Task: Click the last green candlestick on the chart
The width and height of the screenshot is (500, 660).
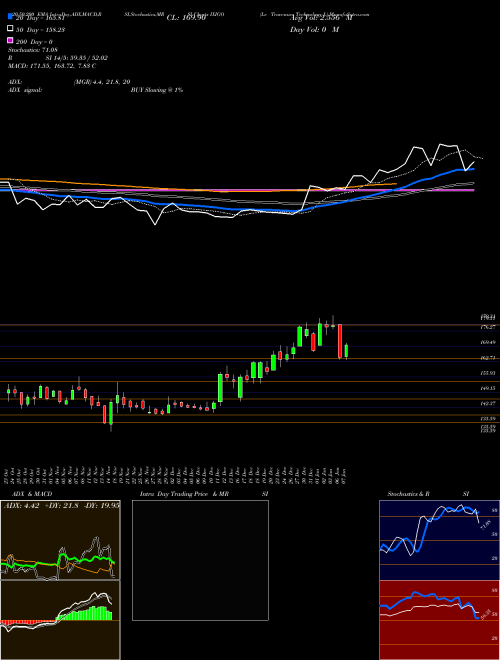Action: click(346, 351)
